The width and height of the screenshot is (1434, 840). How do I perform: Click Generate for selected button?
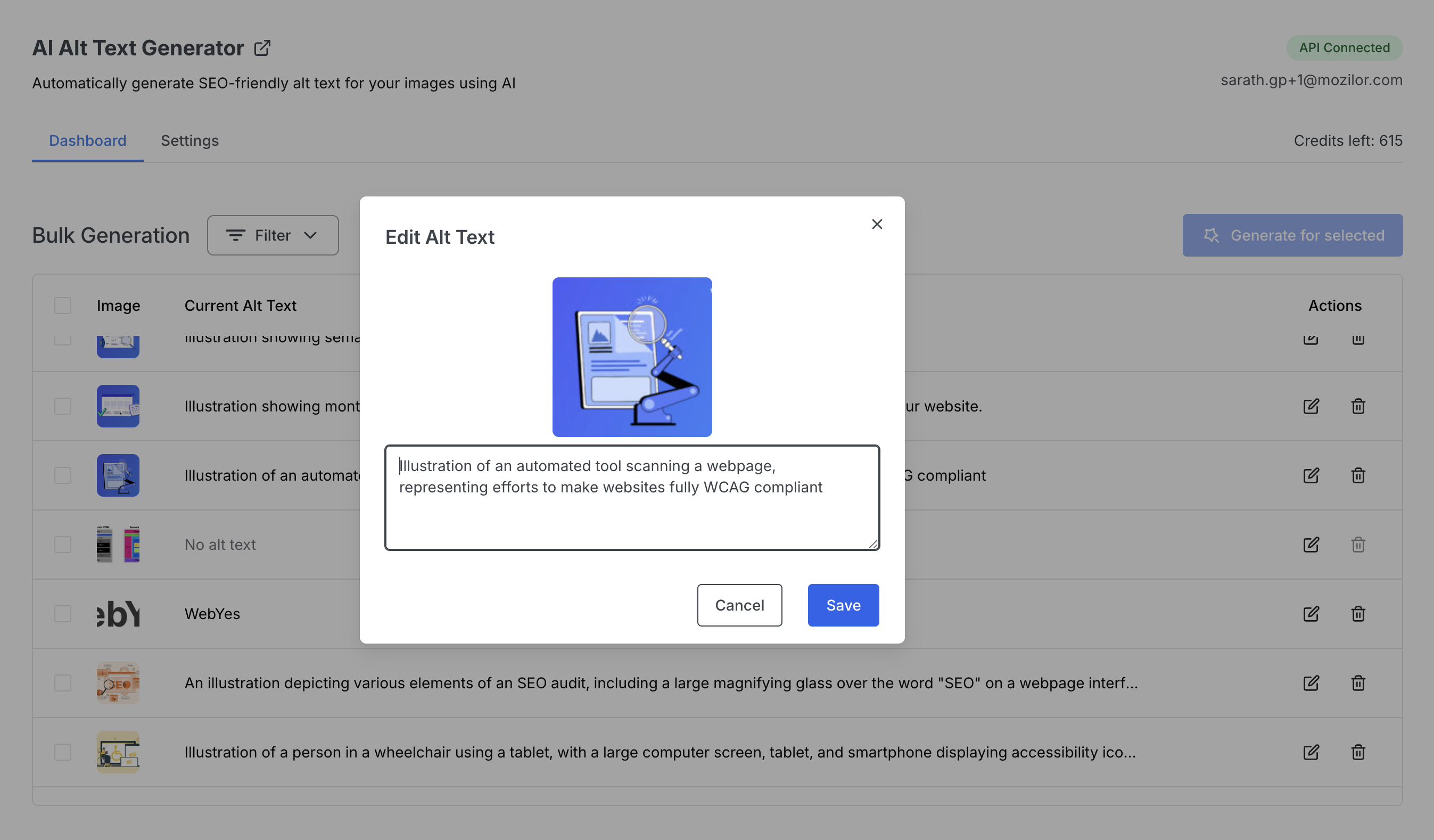[x=1292, y=235]
